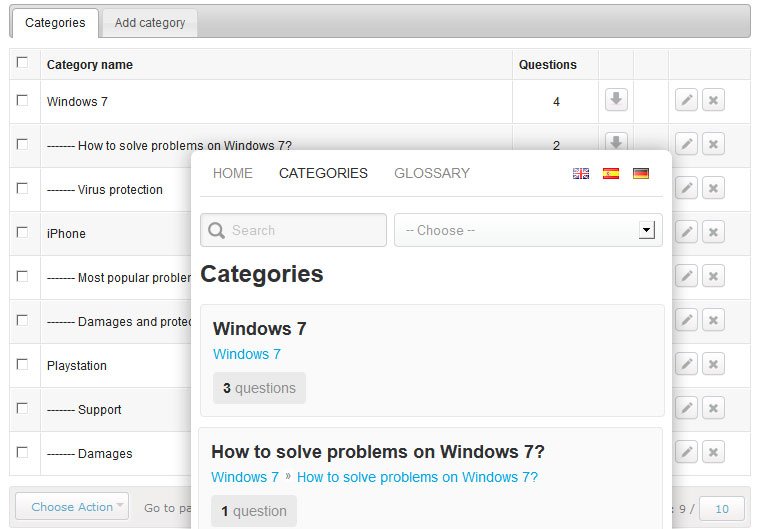763x529 pixels.
Task: Check the Damages row checkbox
Action: coord(22,452)
